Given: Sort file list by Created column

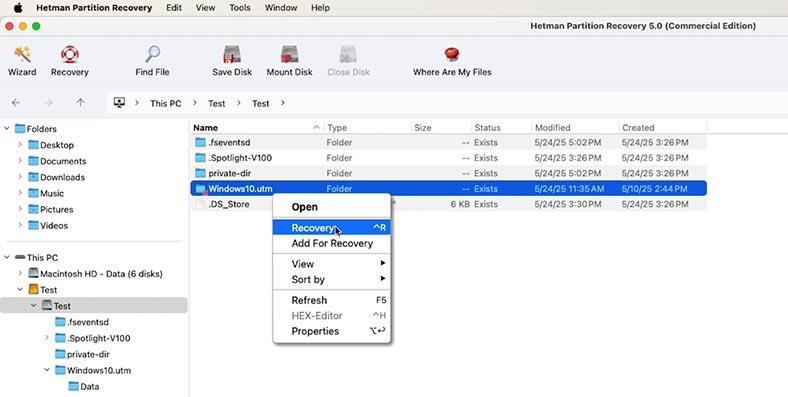Looking at the screenshot, I should (x=663, y=128).
